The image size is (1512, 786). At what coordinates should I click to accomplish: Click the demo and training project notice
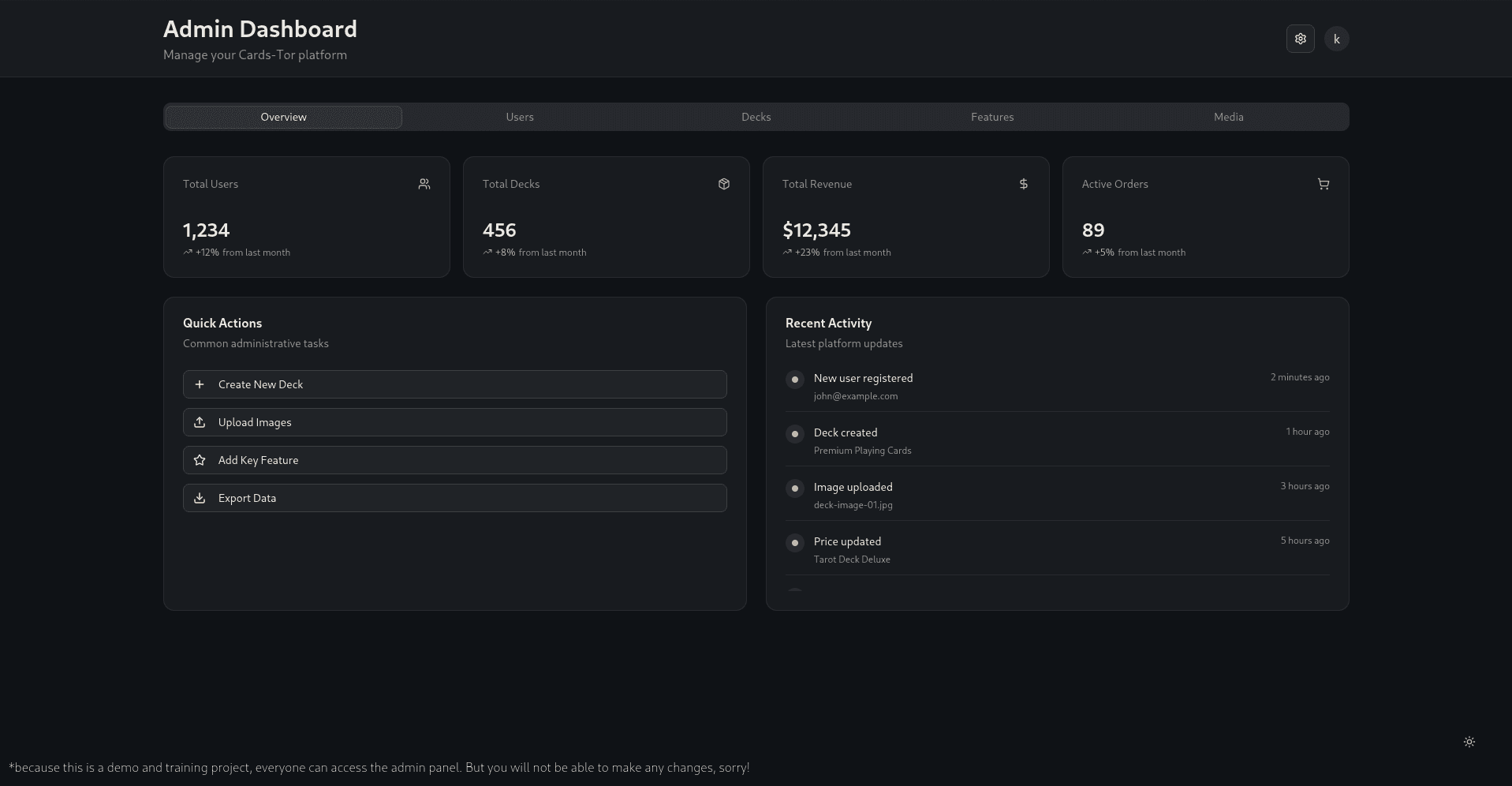coord(379,767)
